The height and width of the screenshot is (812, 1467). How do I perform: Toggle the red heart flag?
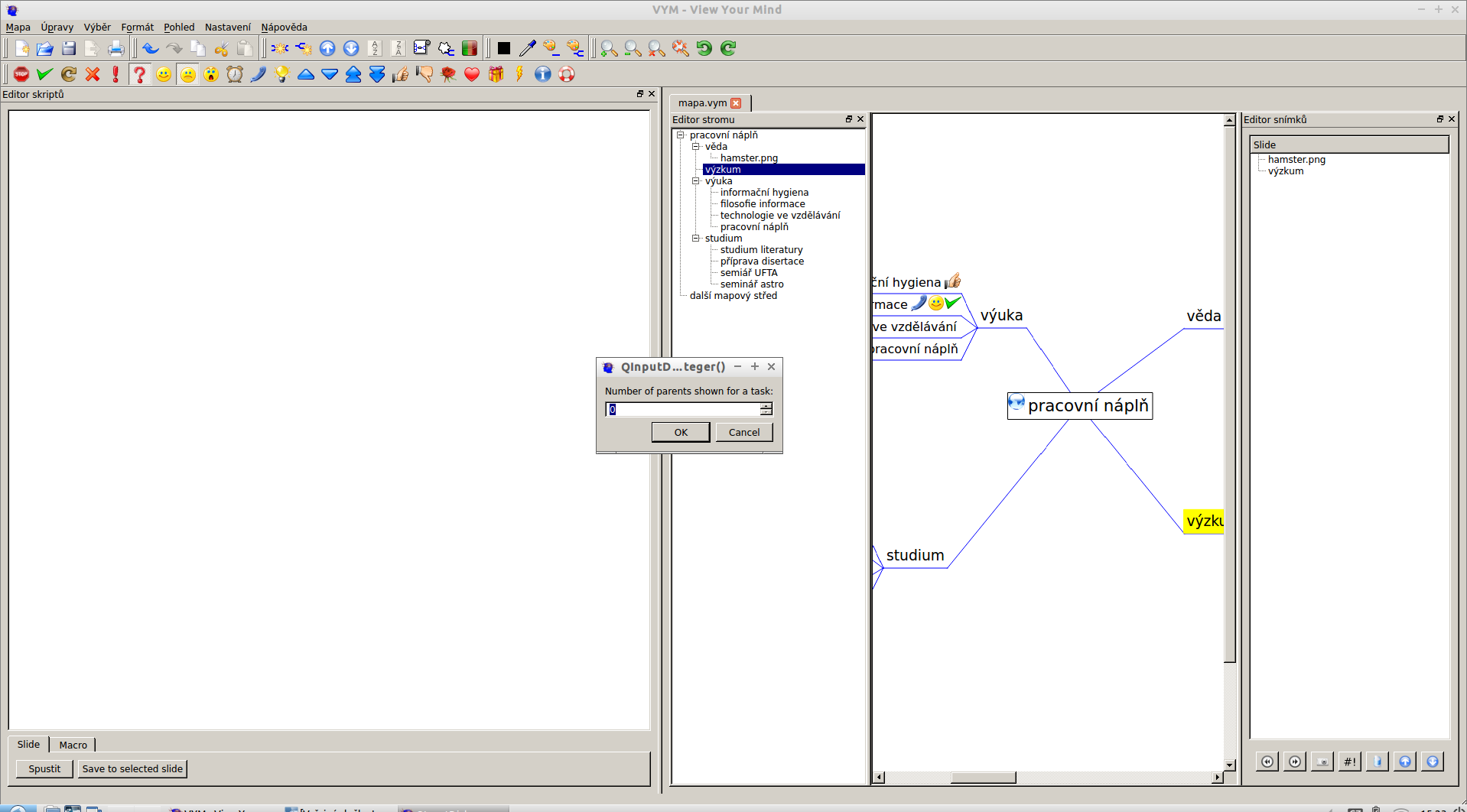pos(472,74)
